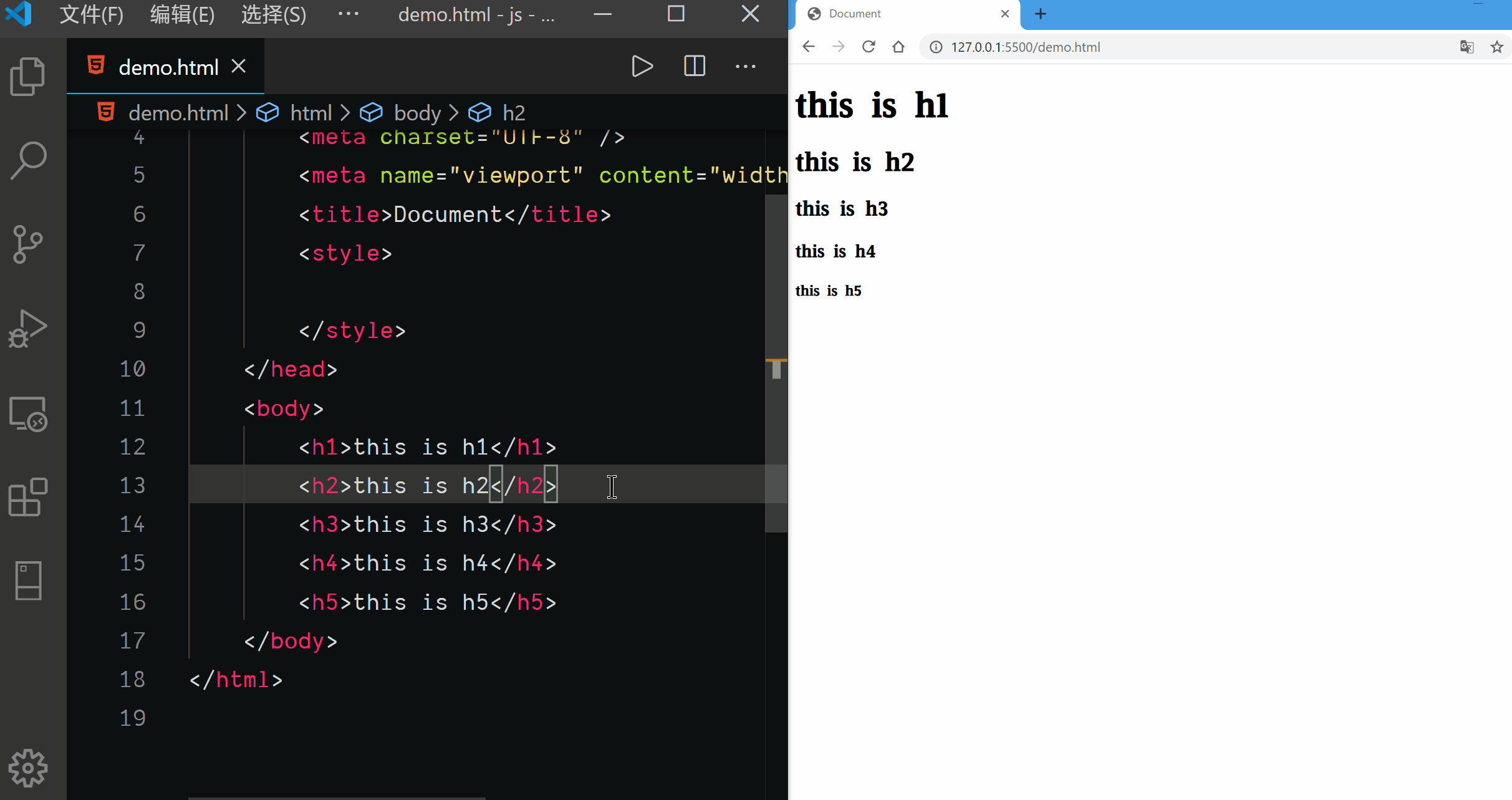This screenshot has height=800, width=1512.
Task: Expand the hidden menu bar items ellipsis
Action: coord(348,14)
